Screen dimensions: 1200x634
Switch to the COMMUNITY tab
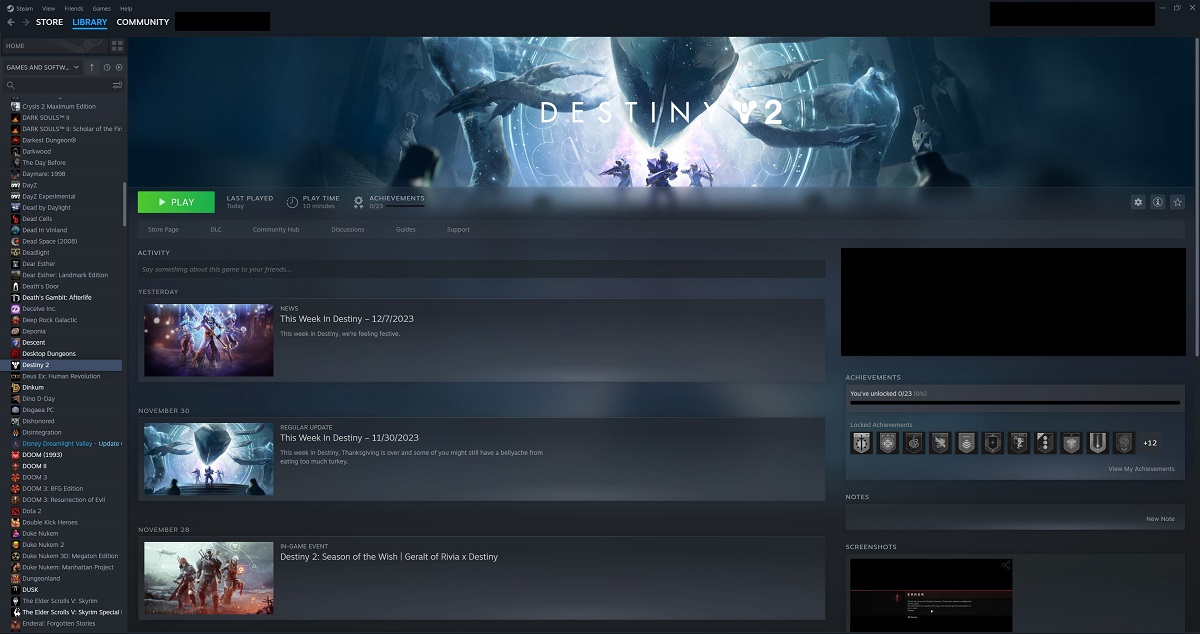click(x=142, y=21)
